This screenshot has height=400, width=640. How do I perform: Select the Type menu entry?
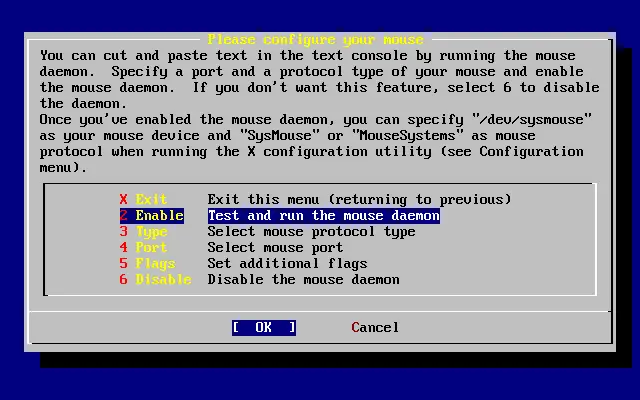point(151,232)
